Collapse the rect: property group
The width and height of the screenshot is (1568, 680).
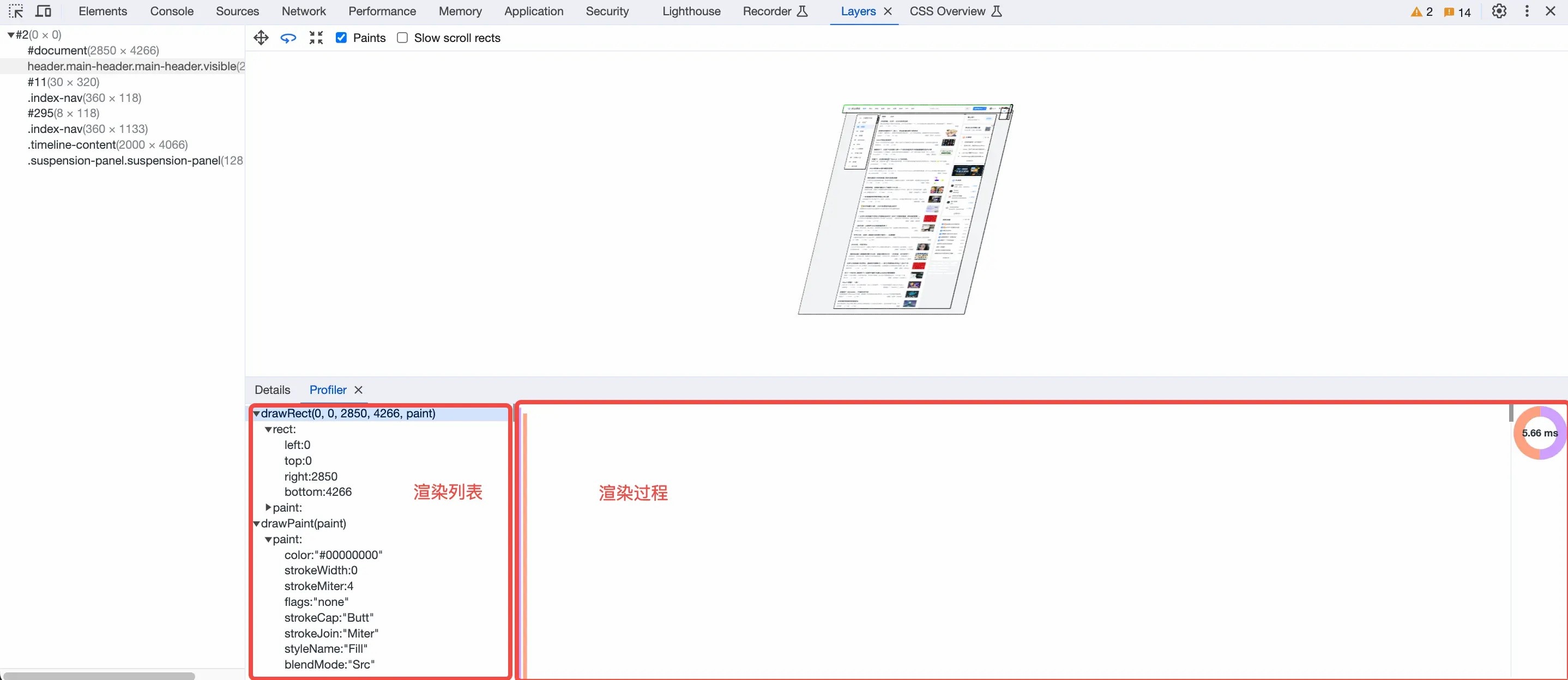[268, 429]
